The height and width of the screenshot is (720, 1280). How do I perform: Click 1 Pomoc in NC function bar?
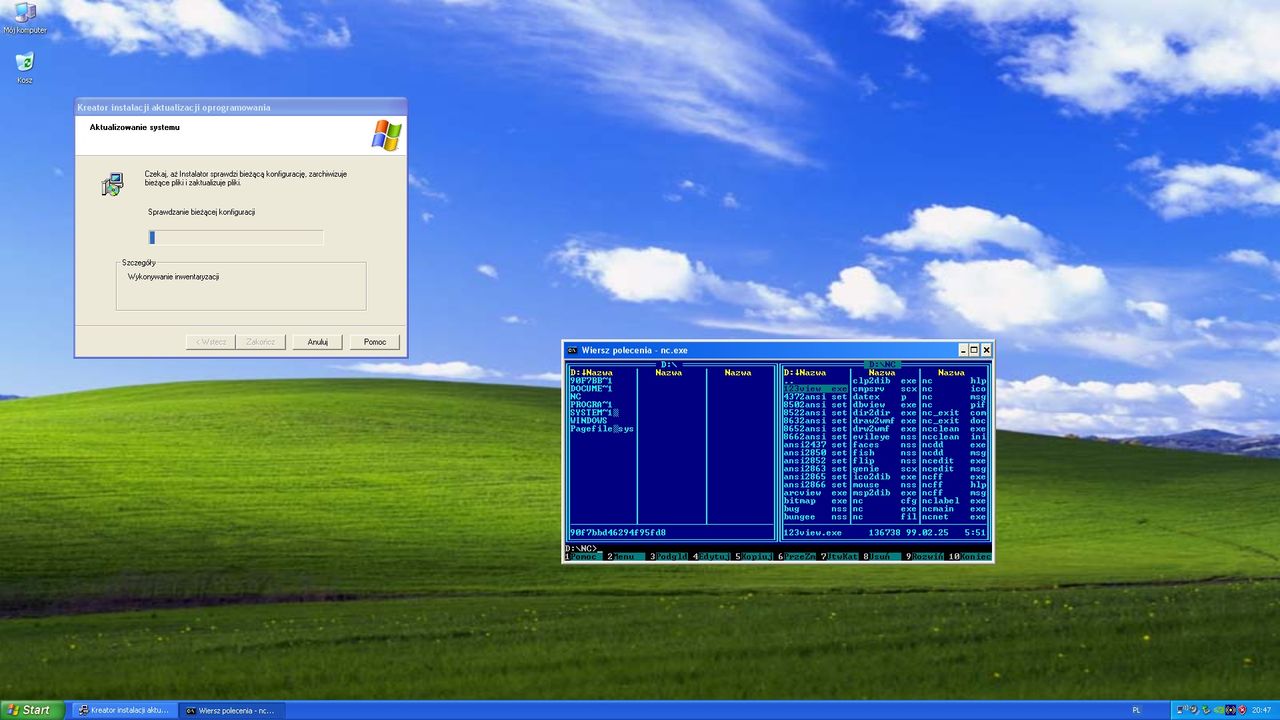(x=583, y=556)
